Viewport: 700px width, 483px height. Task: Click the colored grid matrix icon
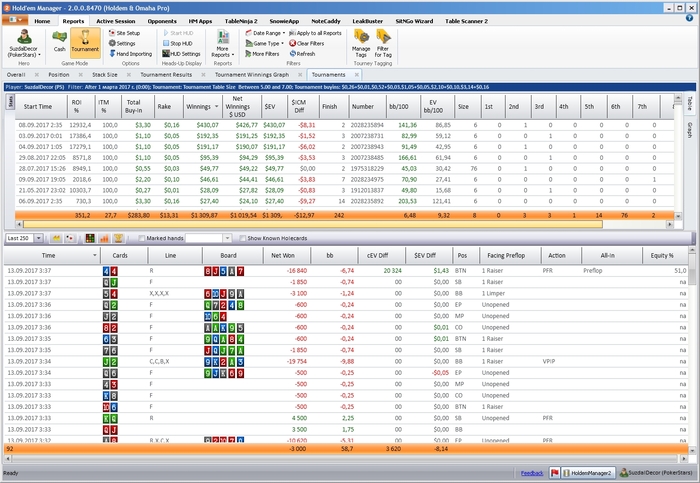90,238
